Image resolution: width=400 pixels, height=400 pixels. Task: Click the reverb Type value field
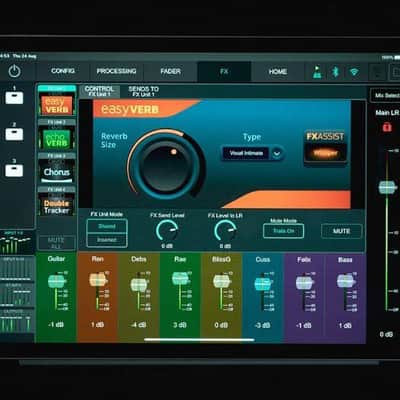pos(246,153)
